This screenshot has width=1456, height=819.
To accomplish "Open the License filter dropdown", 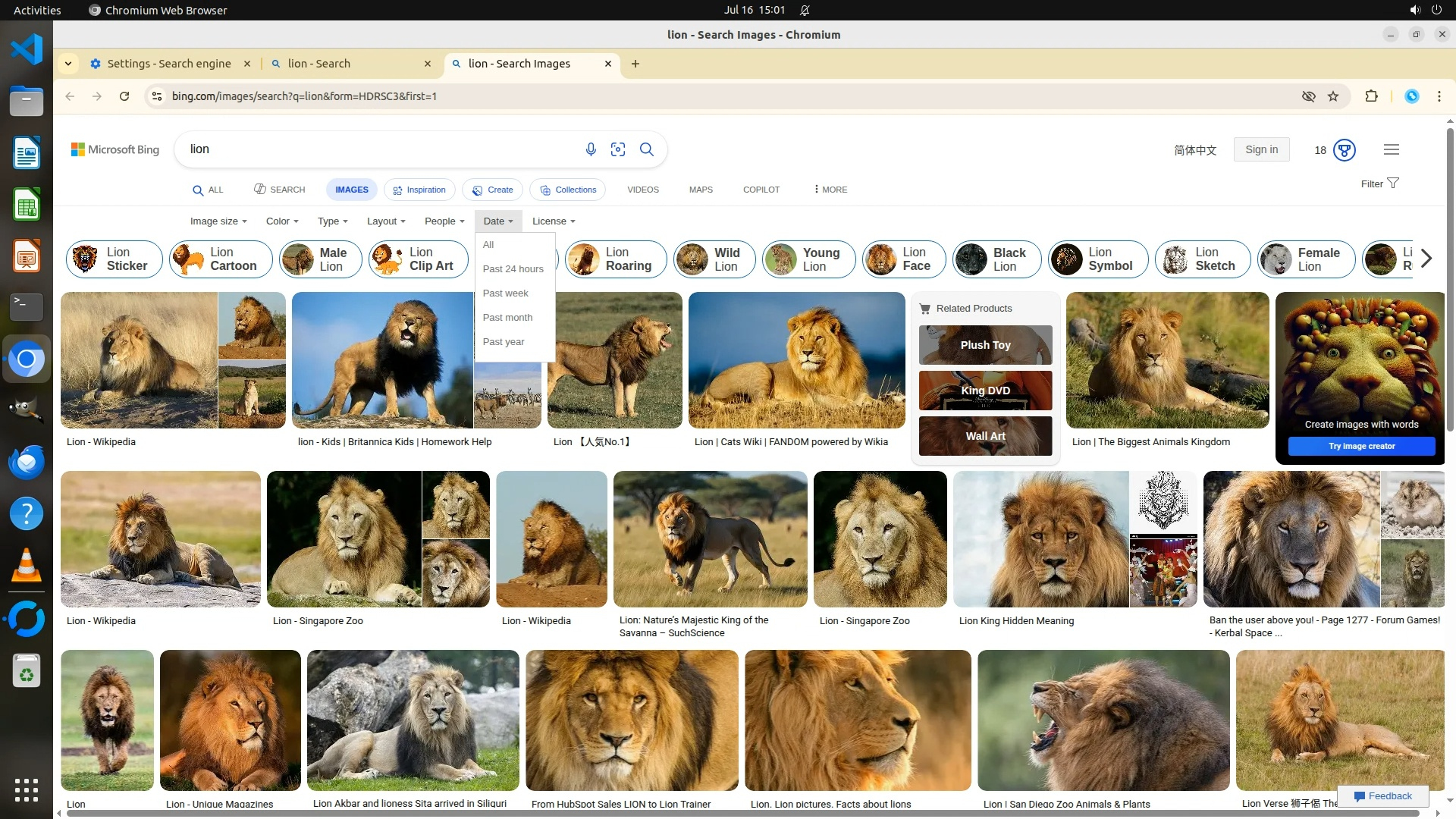I will click(554, 221).
